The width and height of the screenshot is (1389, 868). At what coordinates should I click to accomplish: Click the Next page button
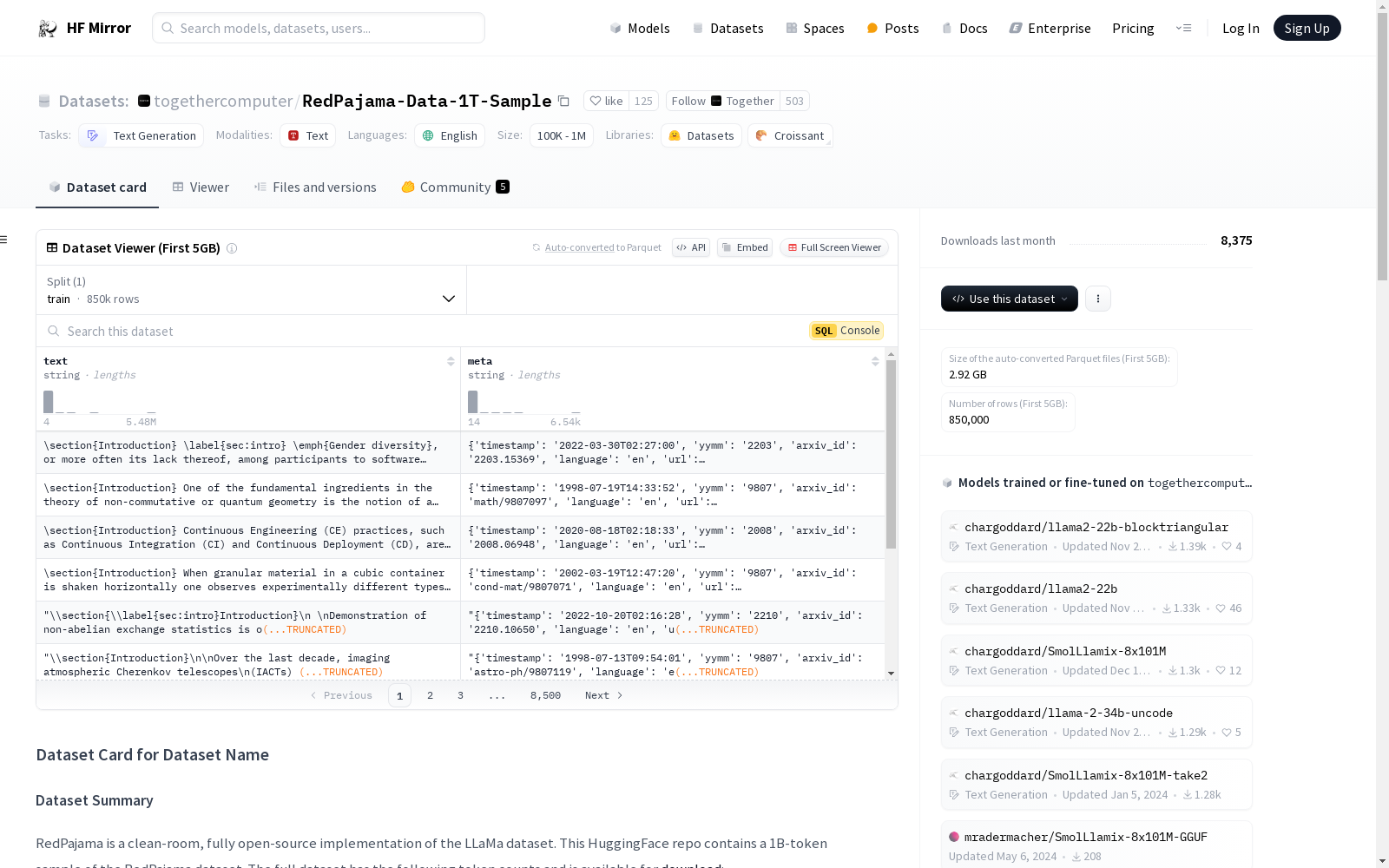(x=604, y=695)
